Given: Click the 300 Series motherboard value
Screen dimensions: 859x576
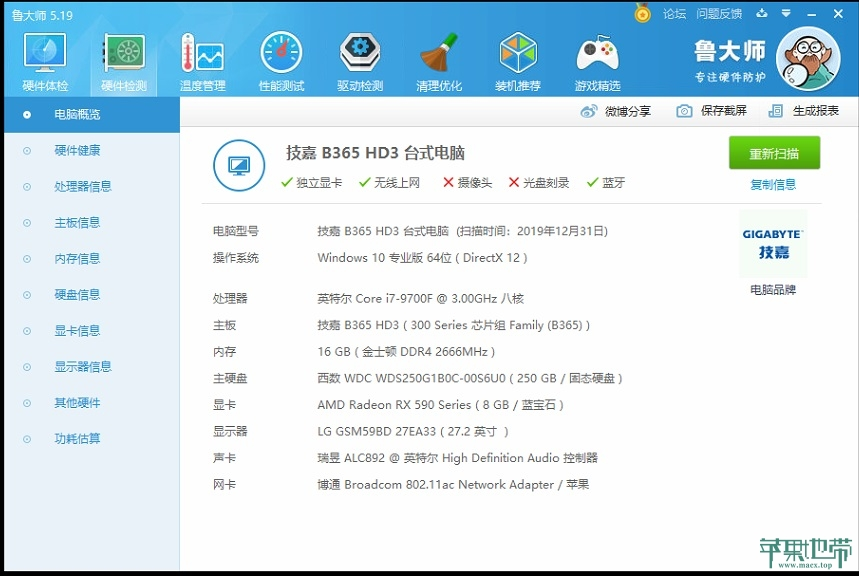Looking at the screenshot, I should (454, 325).
